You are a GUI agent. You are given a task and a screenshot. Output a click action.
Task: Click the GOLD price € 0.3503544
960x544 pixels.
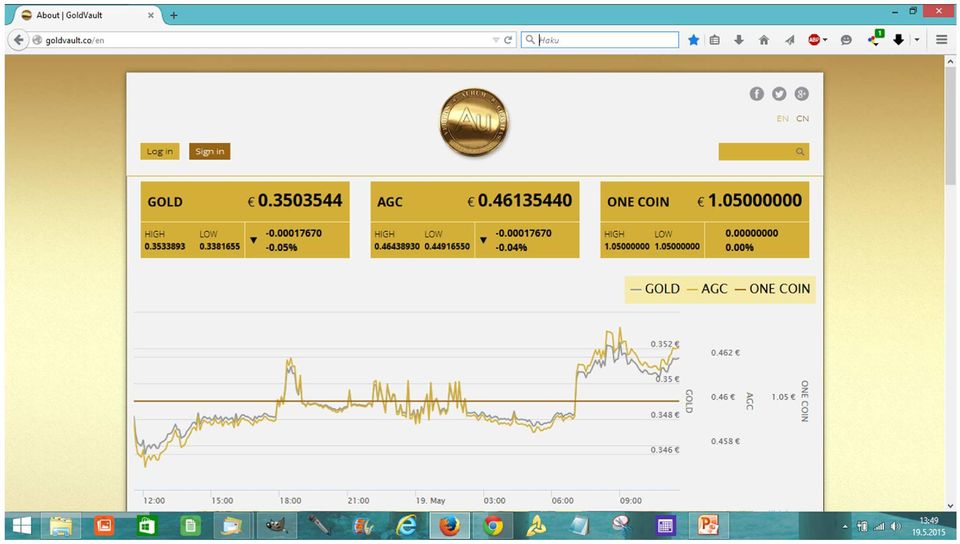295,201
